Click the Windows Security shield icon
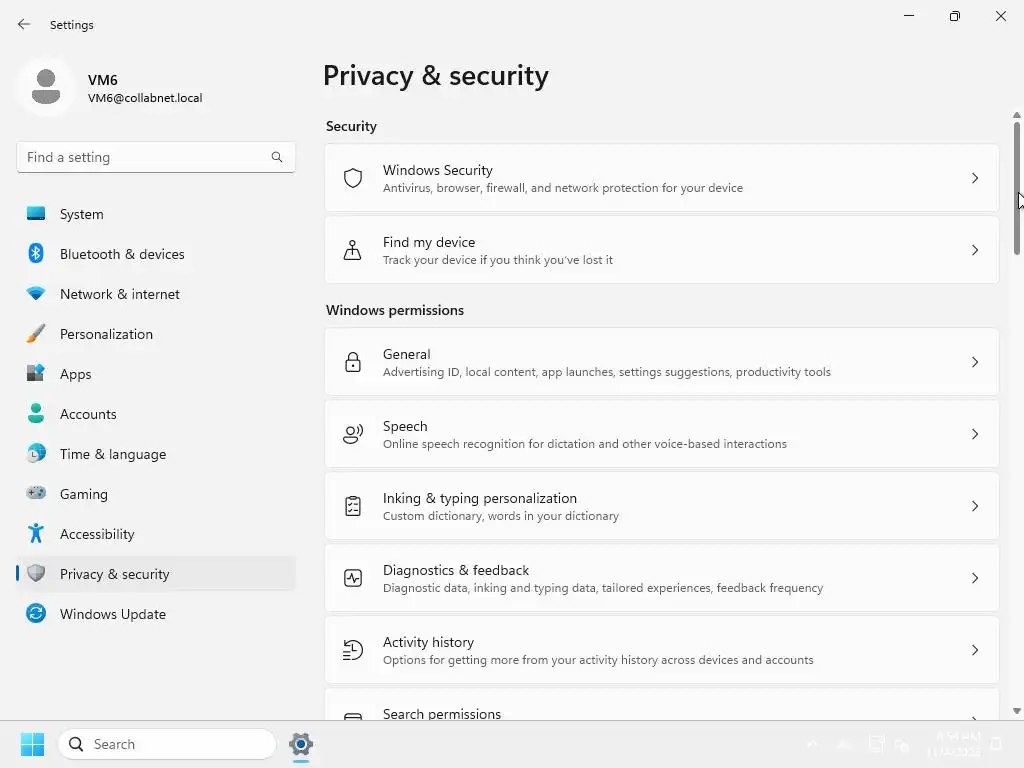This screenshot has width=1024, height=768. click(x=353, y=178)
